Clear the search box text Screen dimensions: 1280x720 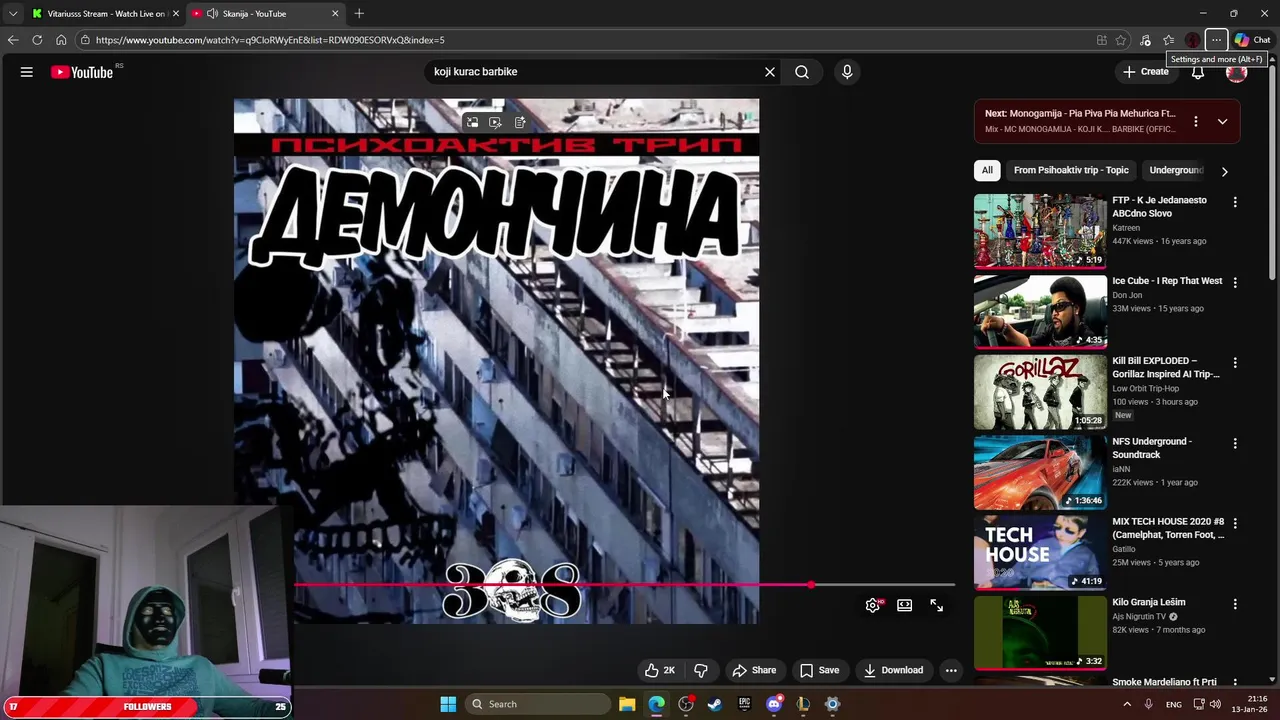click(x=770, y=72)
